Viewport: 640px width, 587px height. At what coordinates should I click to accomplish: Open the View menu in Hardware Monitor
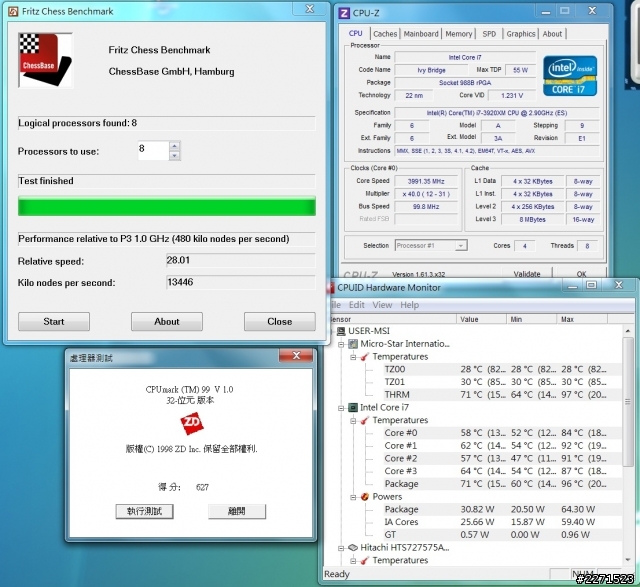pyautogui.click(x=382, y=305)
